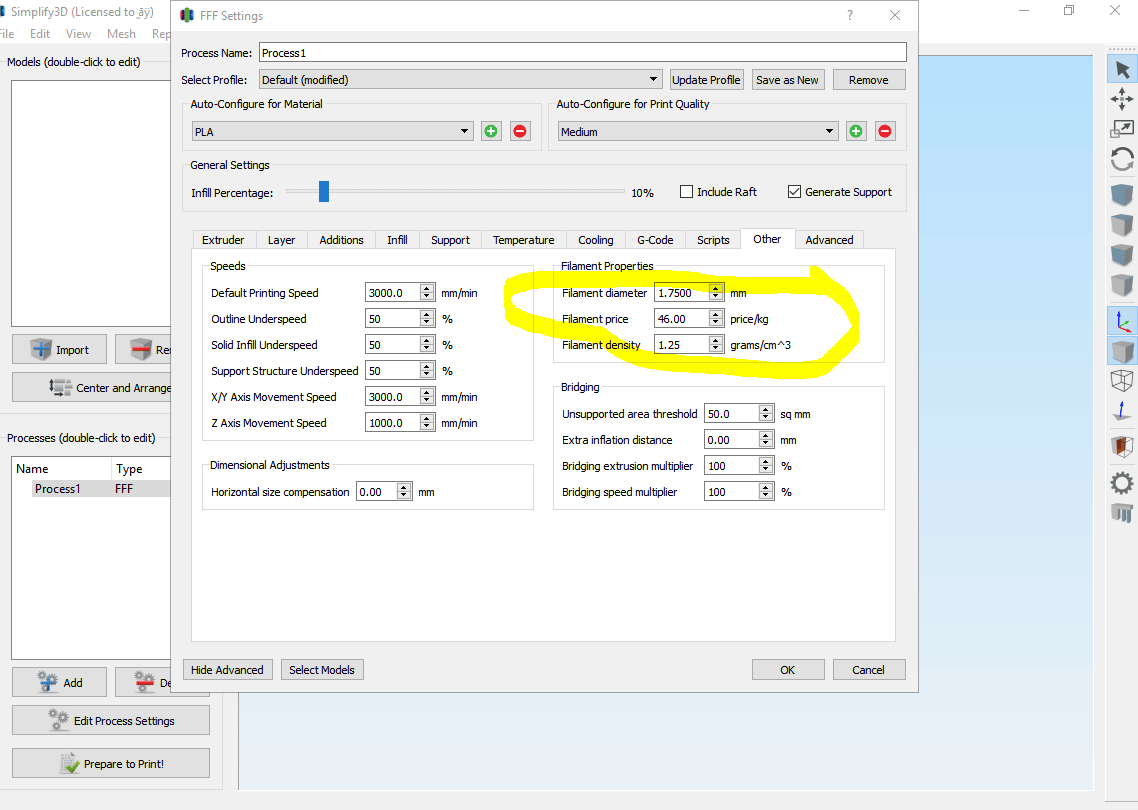
Task: Click the help question mark in FFF Settings
Action: click(850, 15)
